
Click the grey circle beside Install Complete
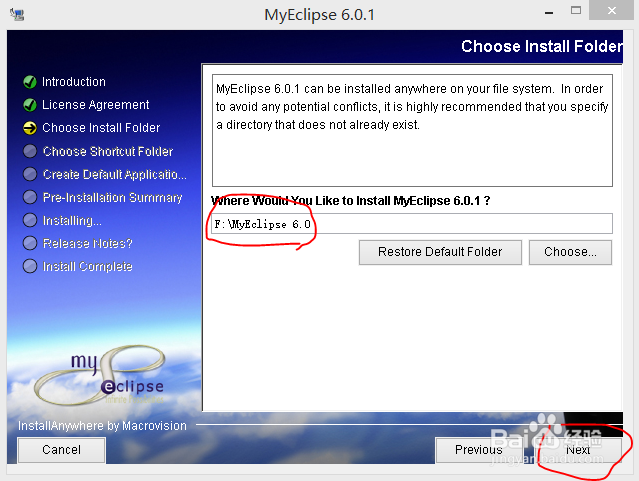pyautogui.click(x=30, y=266)
